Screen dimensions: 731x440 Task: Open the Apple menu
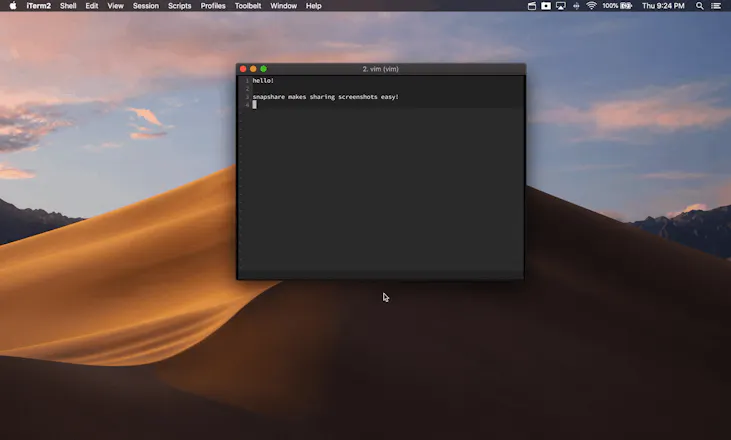pyautogui.click(x=13, y=6)
